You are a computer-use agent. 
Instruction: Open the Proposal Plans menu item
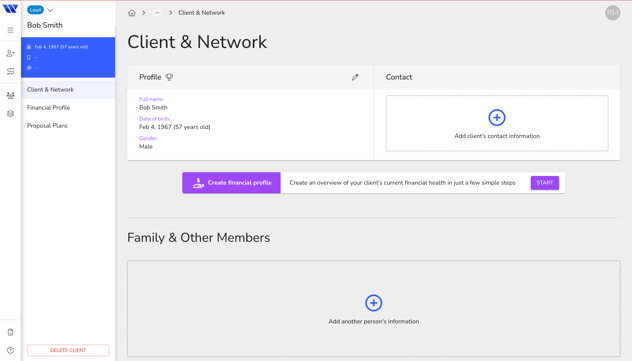68,126
